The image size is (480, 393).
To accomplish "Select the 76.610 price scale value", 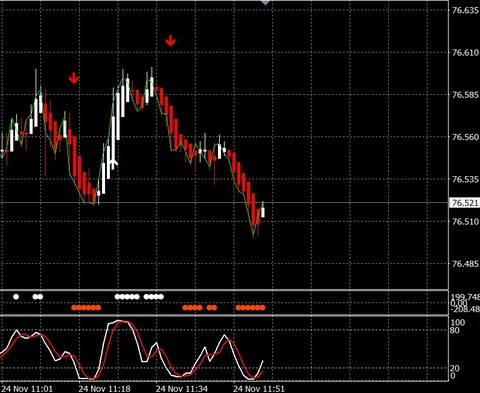I will point(465,53).
